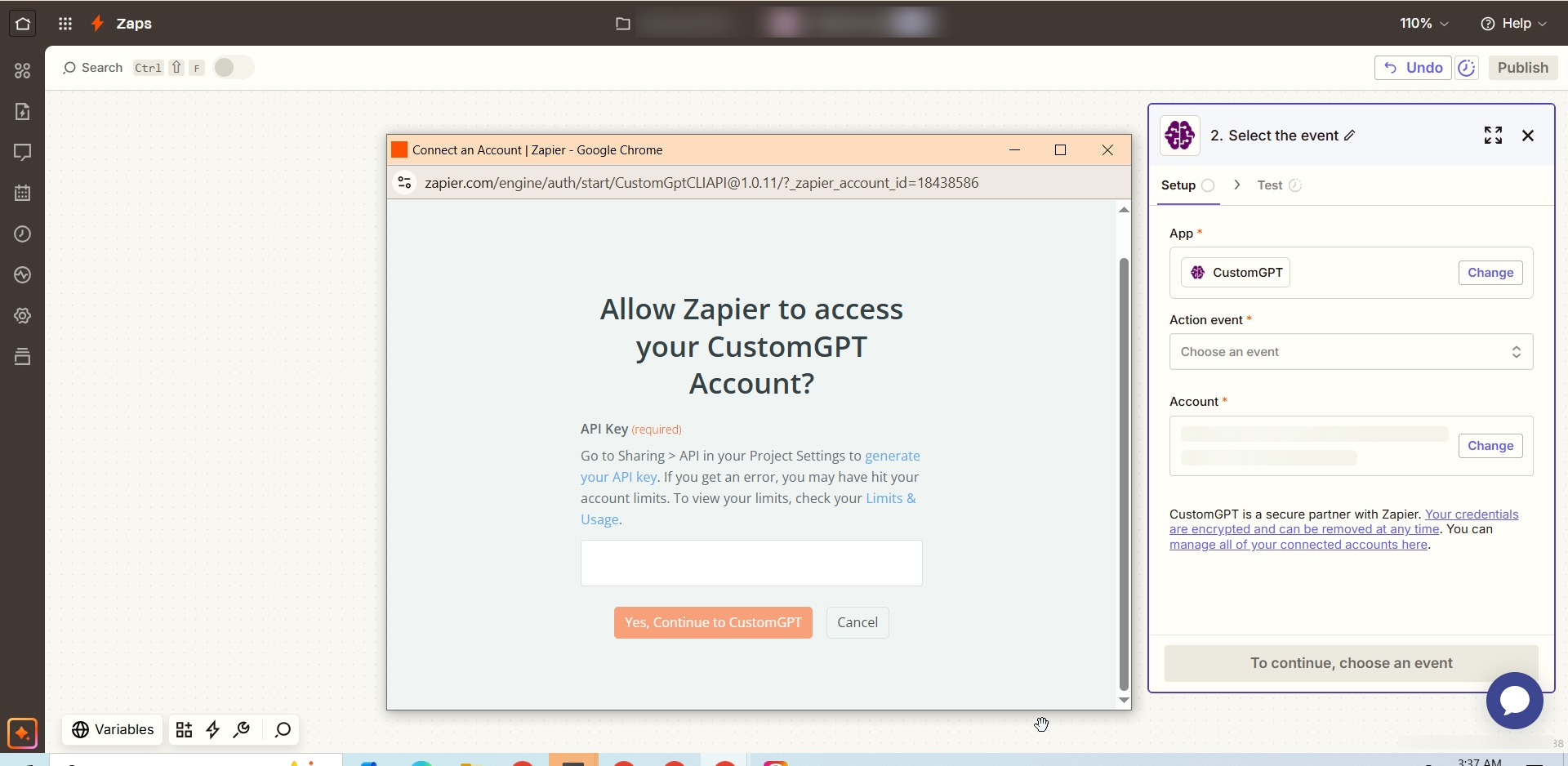Screen dimensions: 1568x766
Task: Click the popup vertical scrollbar thumb
Action: (x=1124, y=474)
